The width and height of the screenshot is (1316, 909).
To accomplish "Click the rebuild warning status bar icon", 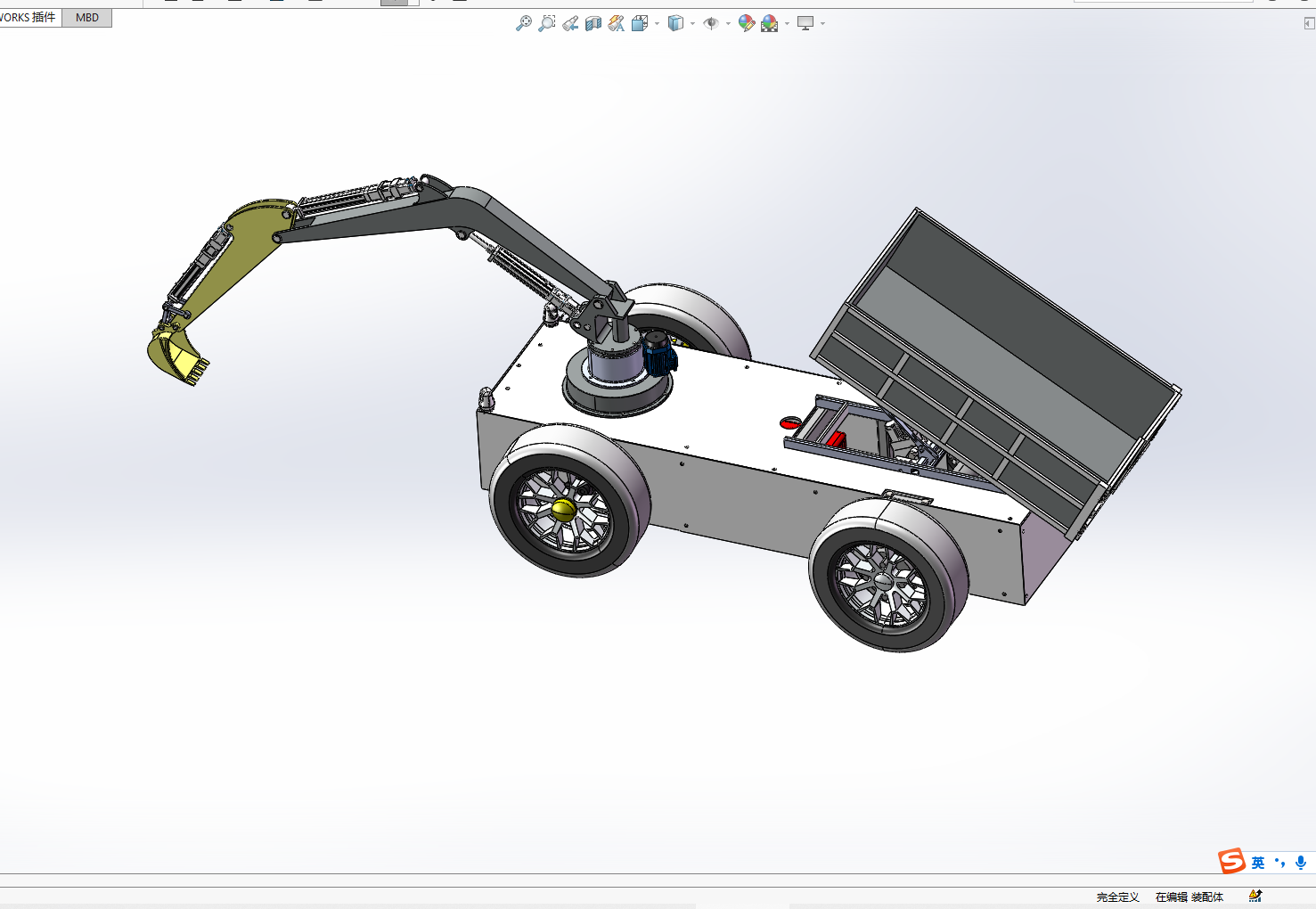I will 1255,896.
